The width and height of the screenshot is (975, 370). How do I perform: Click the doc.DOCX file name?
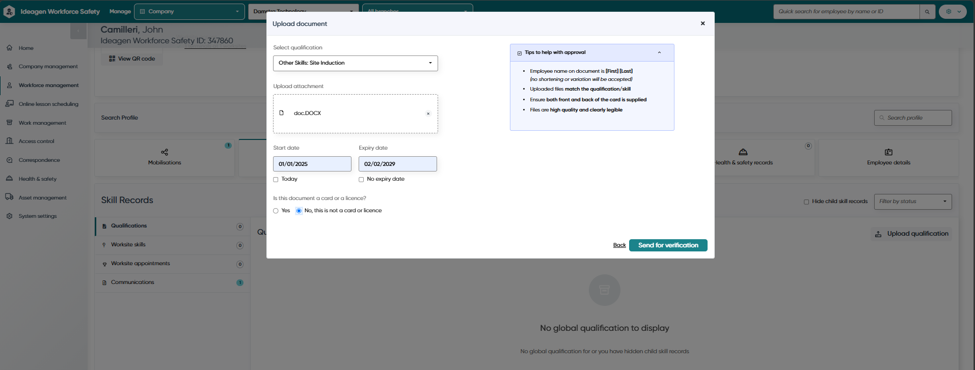(308, 113)
